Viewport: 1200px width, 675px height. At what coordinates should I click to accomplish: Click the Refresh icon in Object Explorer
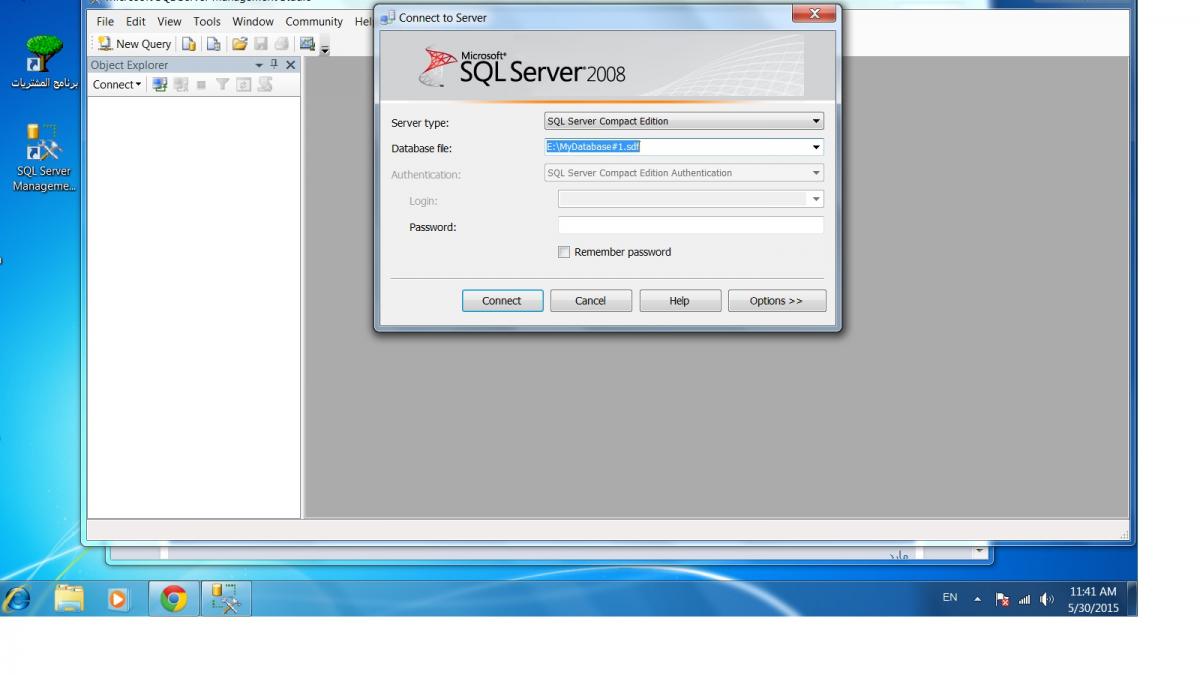(243, 85)
